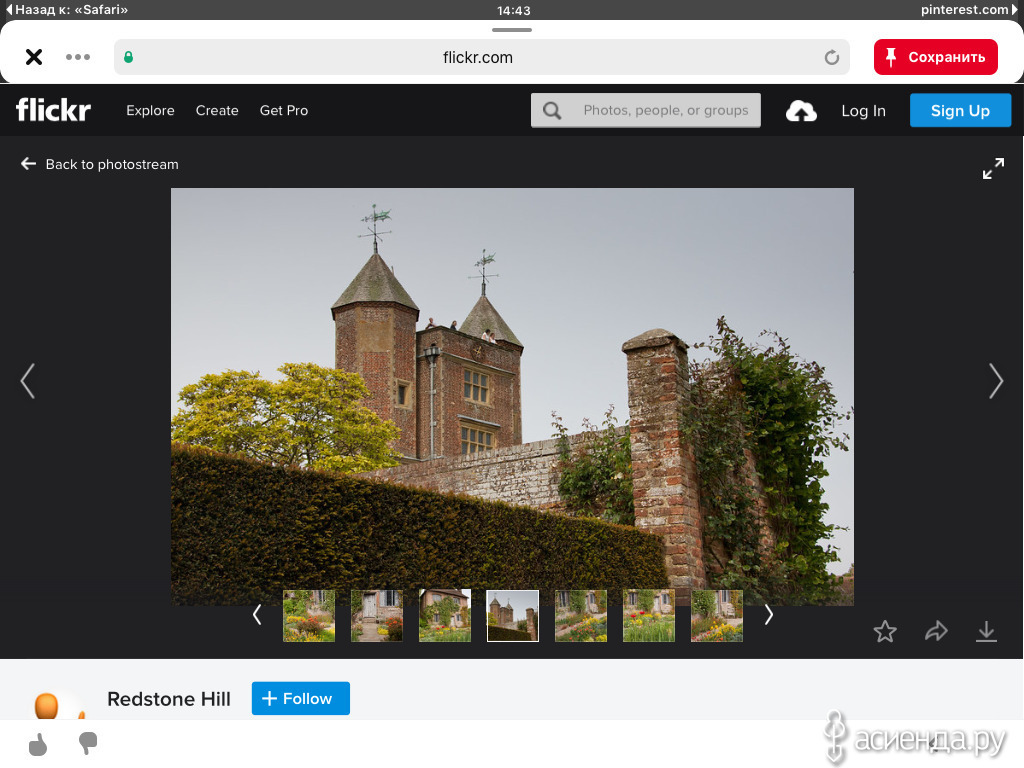Screen dimensions: 1024x768
Task: Click the thumbs up icon
Action: [39, 744]
